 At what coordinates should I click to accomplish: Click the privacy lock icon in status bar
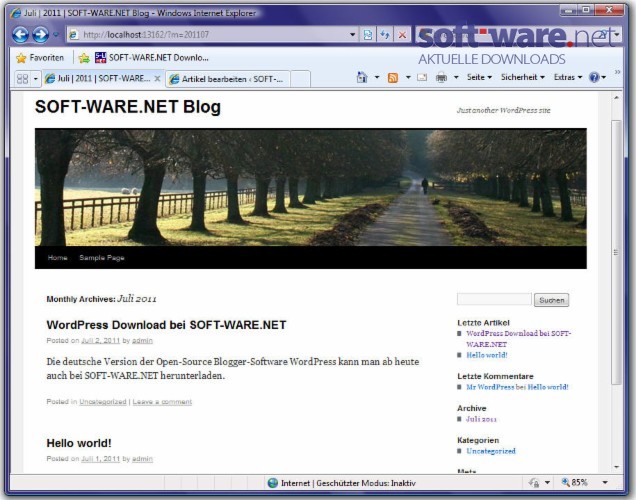(534, 483)
